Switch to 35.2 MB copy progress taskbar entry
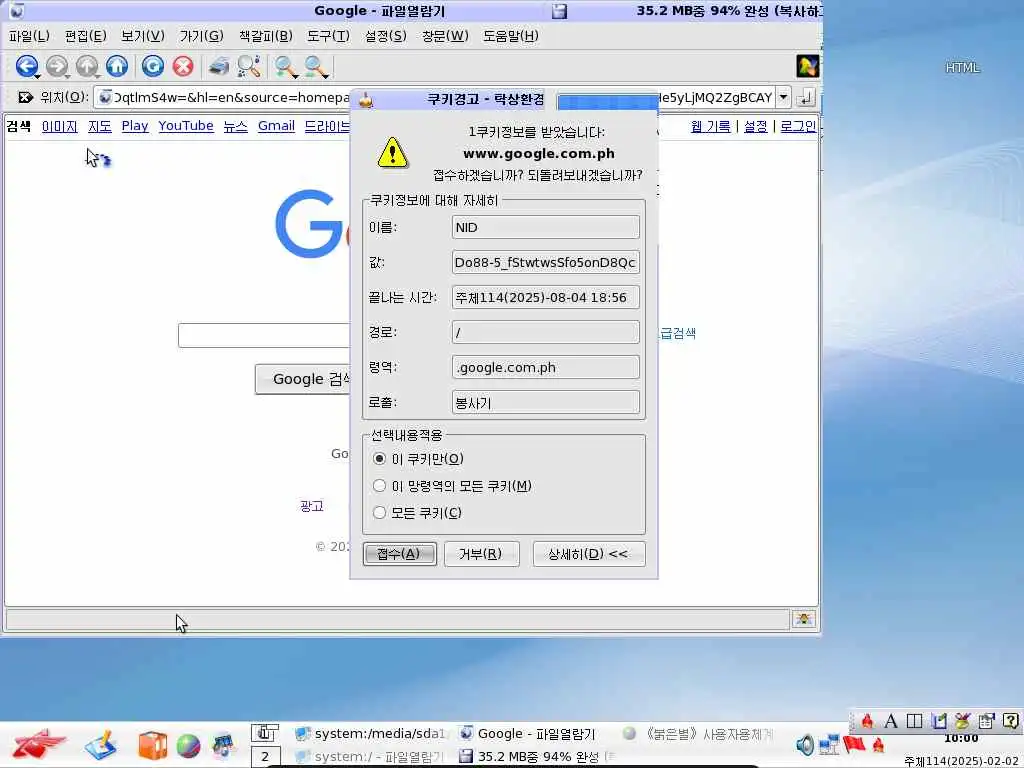 (x=537, y=756)
